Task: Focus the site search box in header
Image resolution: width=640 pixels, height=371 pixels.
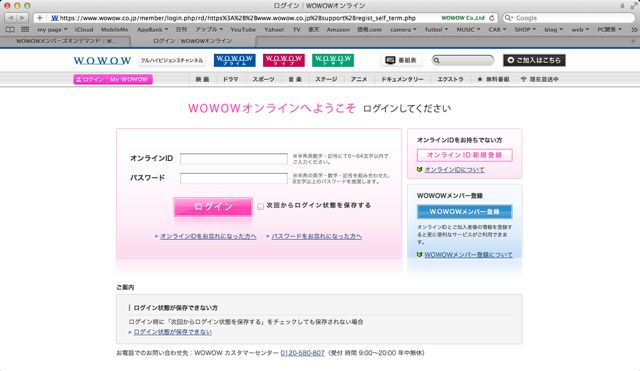Action: (463, 60)
